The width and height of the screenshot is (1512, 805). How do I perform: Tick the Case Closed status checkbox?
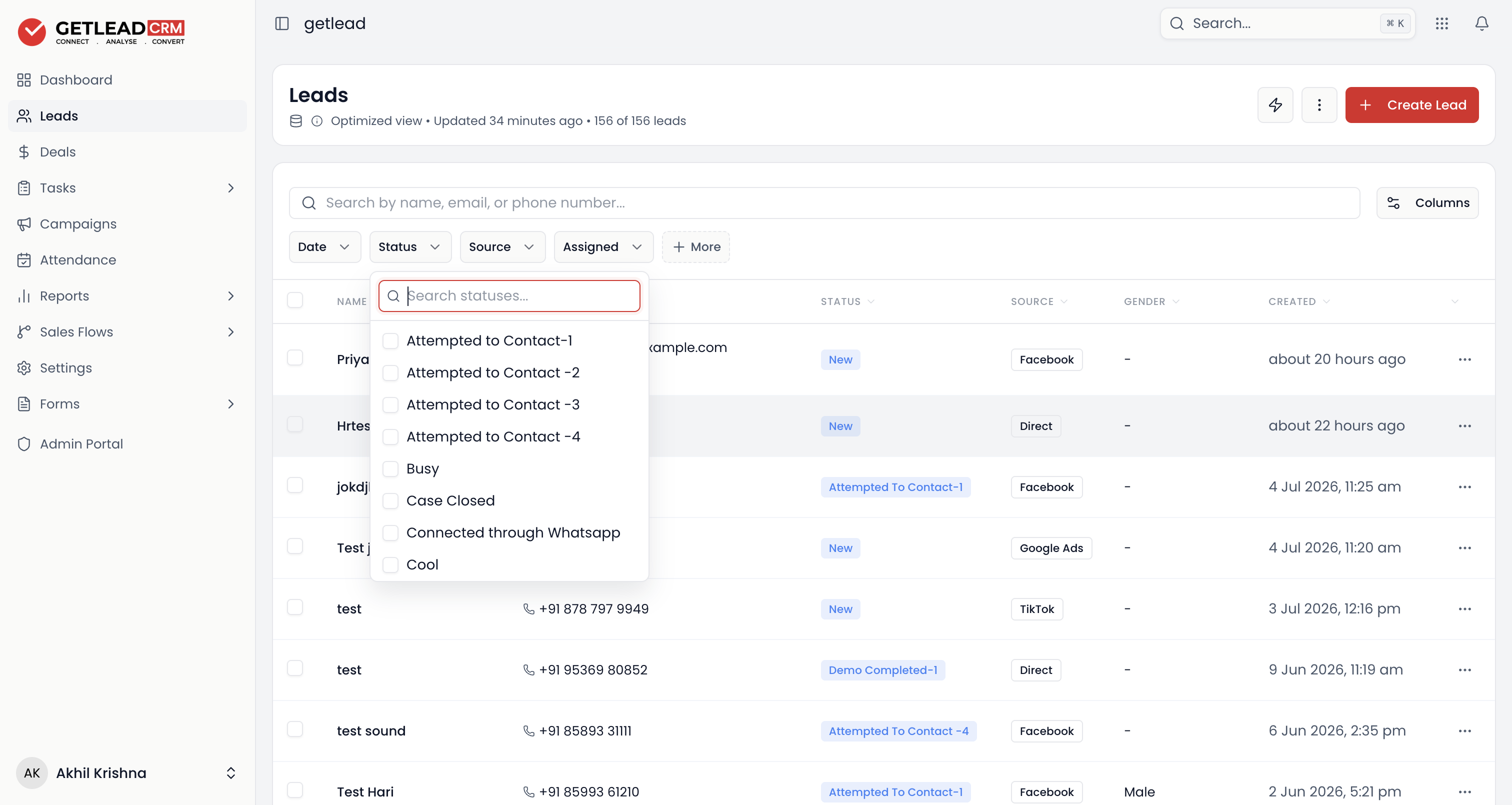click(390, 501)
